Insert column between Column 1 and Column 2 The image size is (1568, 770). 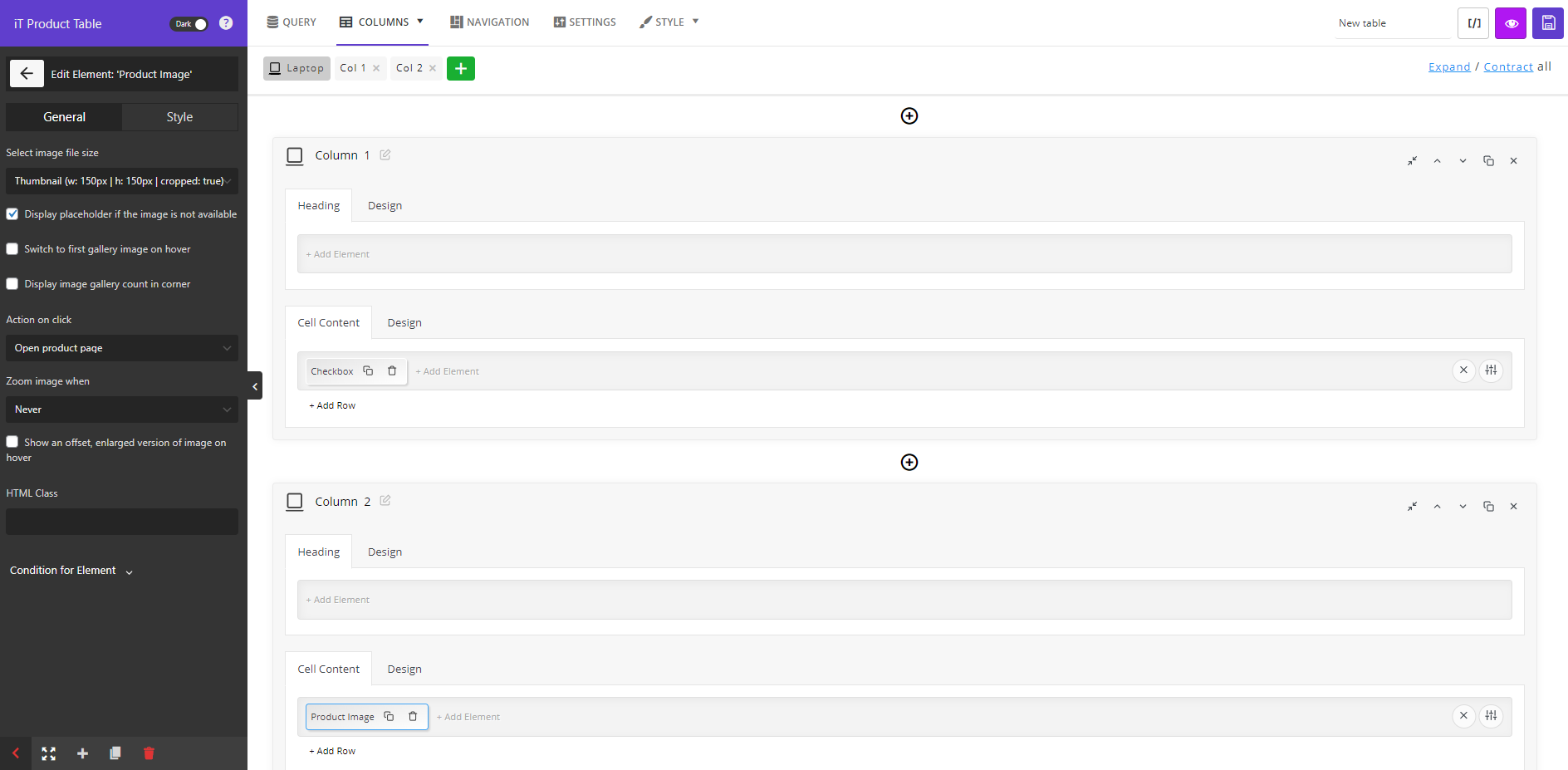[x=909, y=462]
